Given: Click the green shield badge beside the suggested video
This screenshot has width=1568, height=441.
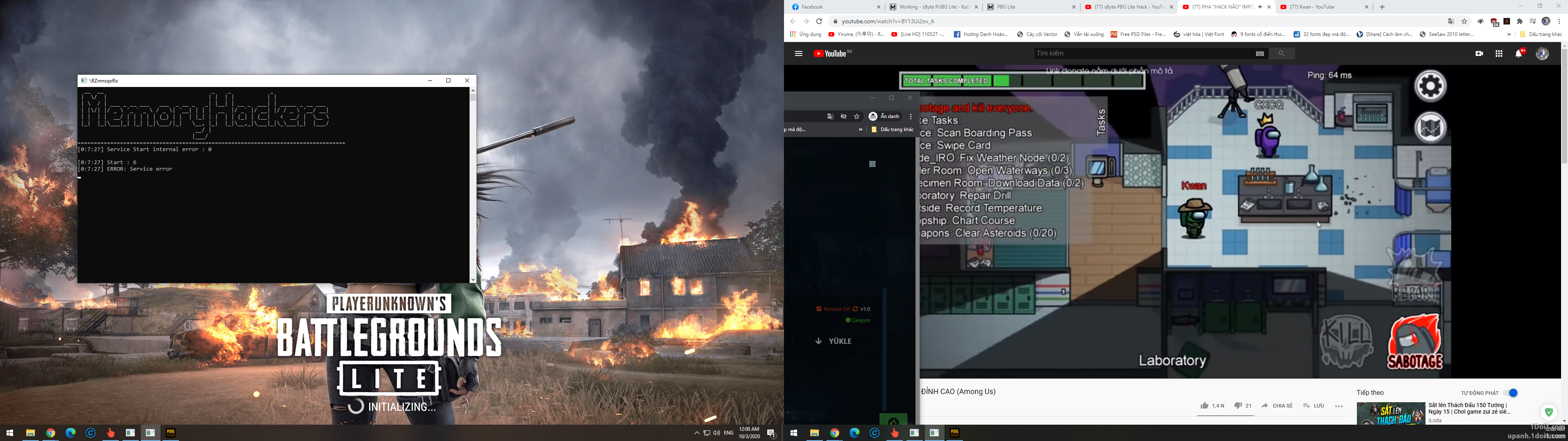Looking at the screenshot, I should pyautogui.click(x=1549, y=412).
